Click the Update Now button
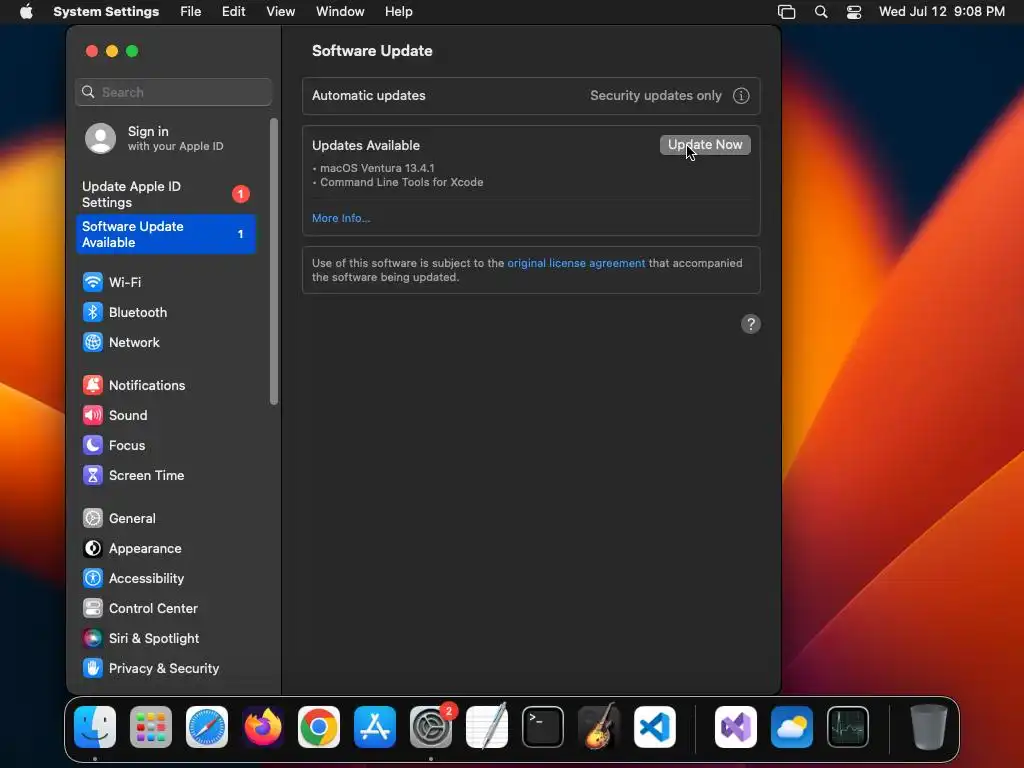This screenshot has width=1024, height=768. click(705, 145)
